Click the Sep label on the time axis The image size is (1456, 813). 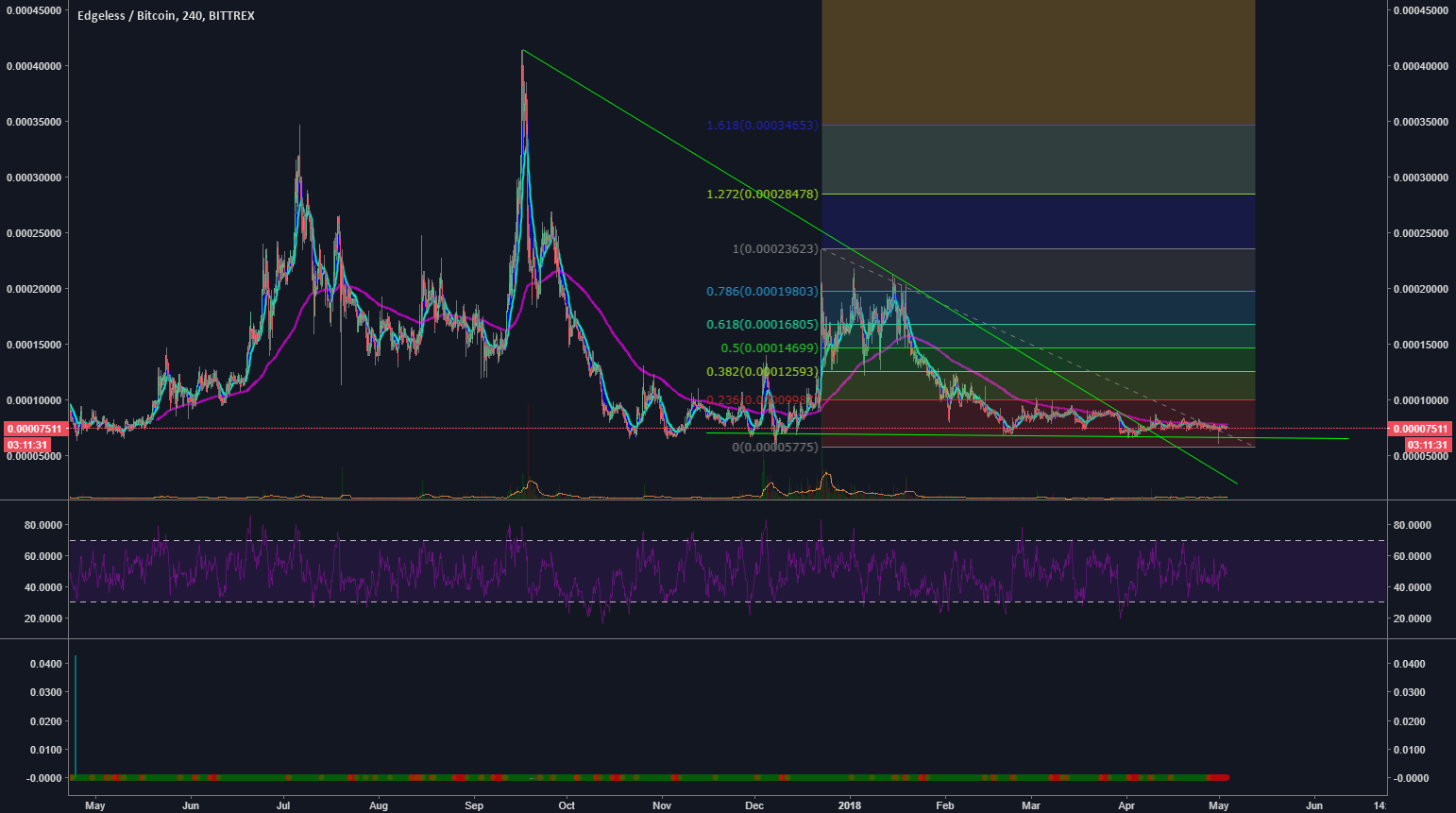click(x=474, y=805)
